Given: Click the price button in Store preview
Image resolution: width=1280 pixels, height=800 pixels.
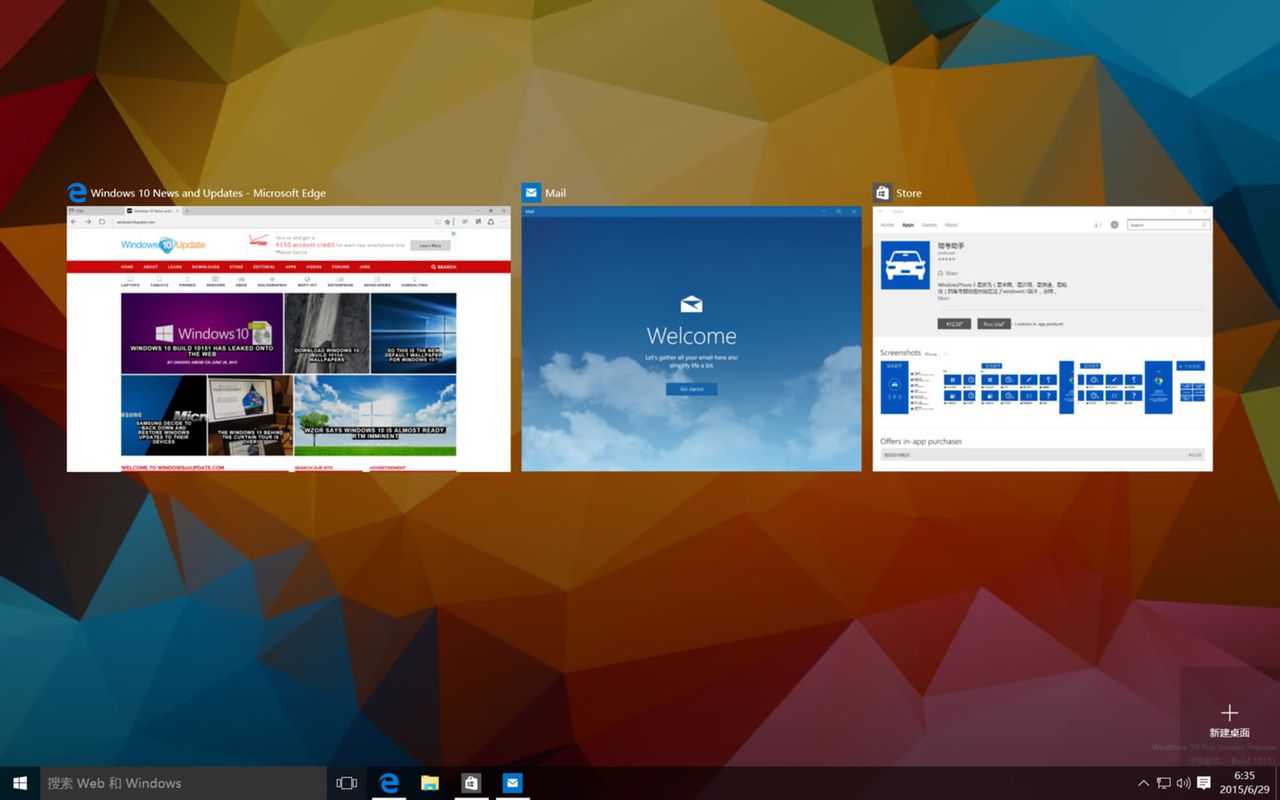Looking at the screenshot, I should pyautogui.click(x=954, y=324).
